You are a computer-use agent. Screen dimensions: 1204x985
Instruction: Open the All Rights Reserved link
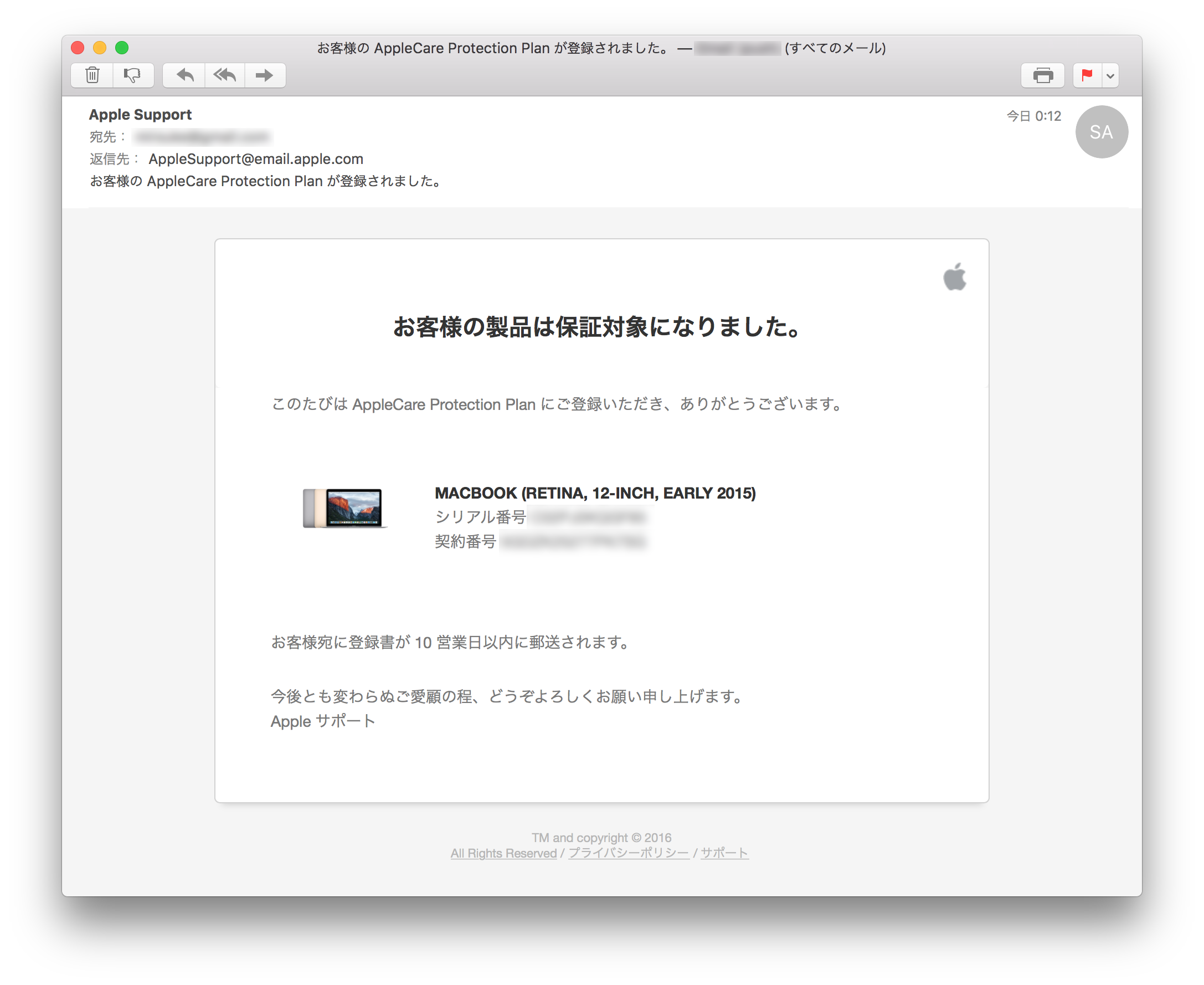click(502, 853)
